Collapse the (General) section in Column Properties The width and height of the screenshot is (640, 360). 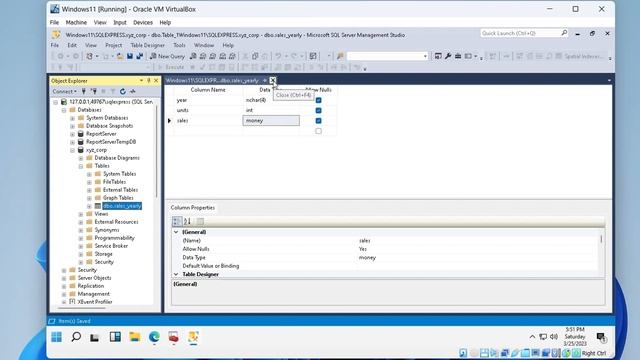[176, 232]
